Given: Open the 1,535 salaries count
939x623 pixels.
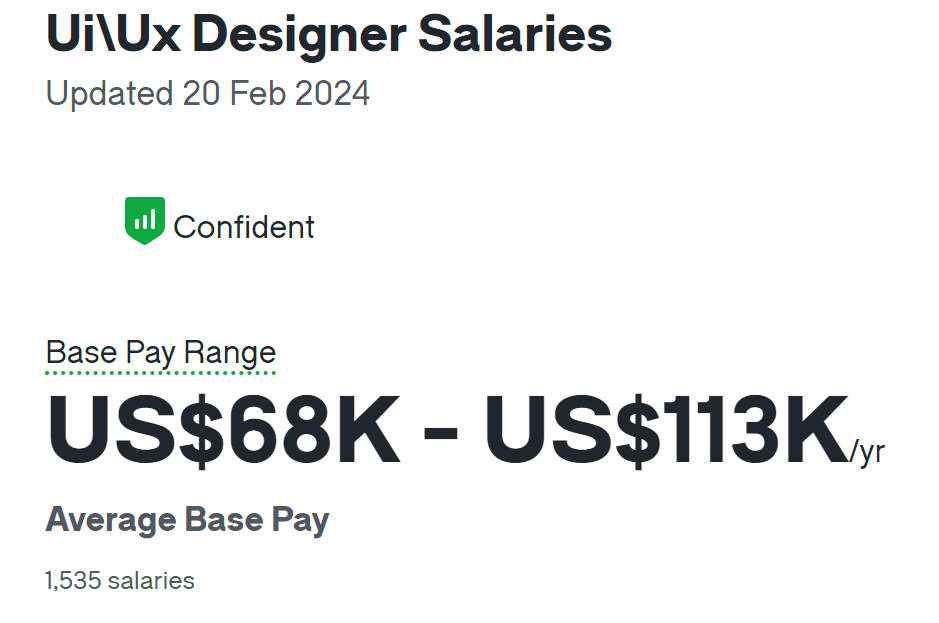Looking at the screenshot, I should point(120,581).
